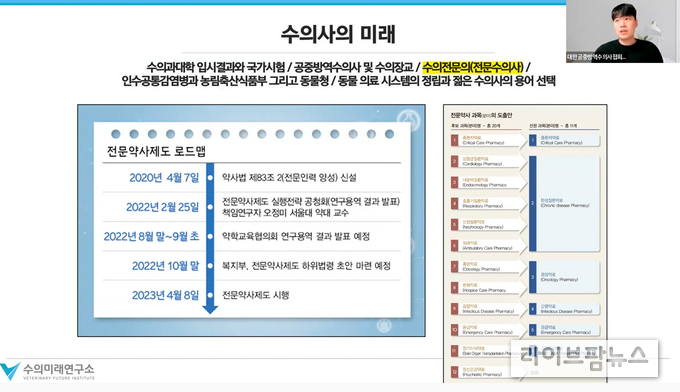Screen dimensions: 680x392
Task: Click the participant name label '대한공중방역수의사협회...'
Action: [596, 57]
